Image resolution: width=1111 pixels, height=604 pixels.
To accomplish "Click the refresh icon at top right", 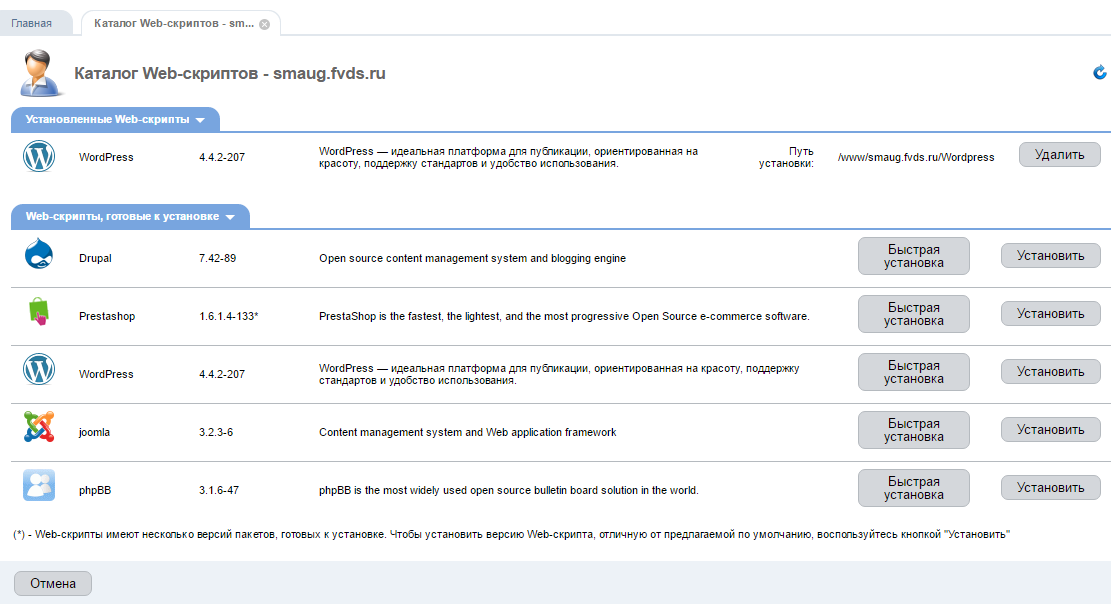I will [x=1099, y=72].
